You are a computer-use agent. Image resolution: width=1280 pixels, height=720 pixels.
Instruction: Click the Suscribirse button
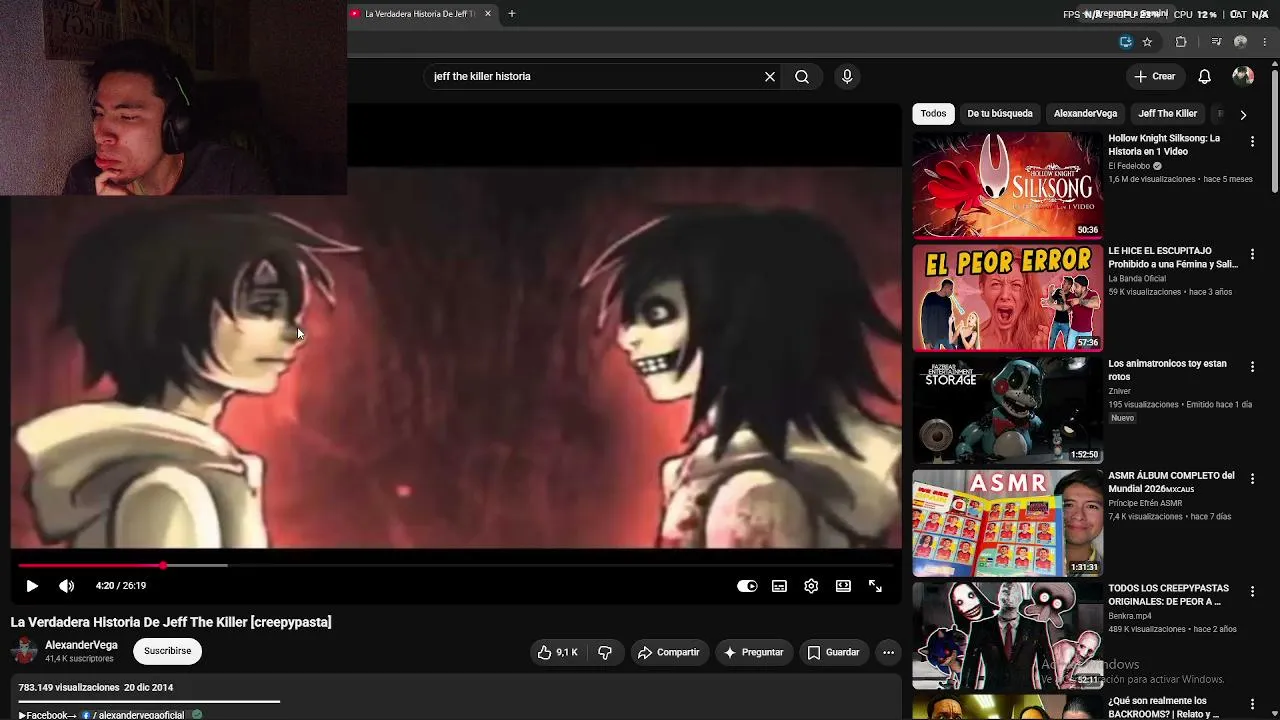168,651
